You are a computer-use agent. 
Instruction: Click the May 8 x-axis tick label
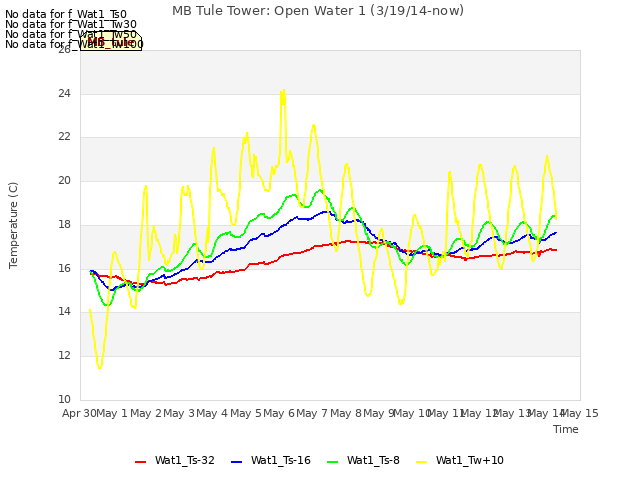(346, 413)
